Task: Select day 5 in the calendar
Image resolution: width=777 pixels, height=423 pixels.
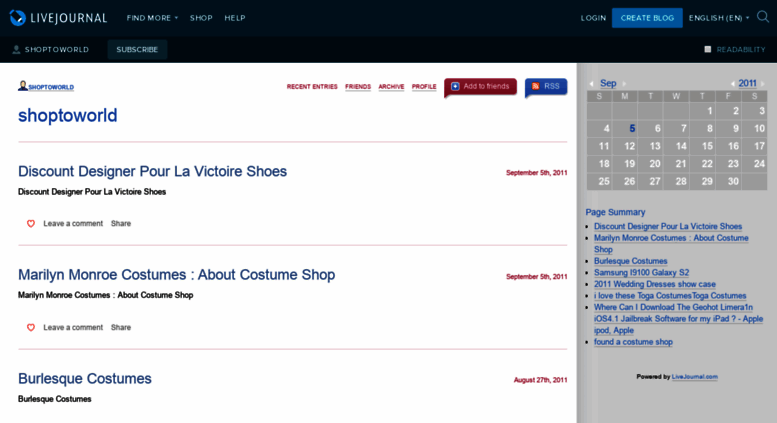Action: coord(632,129)
